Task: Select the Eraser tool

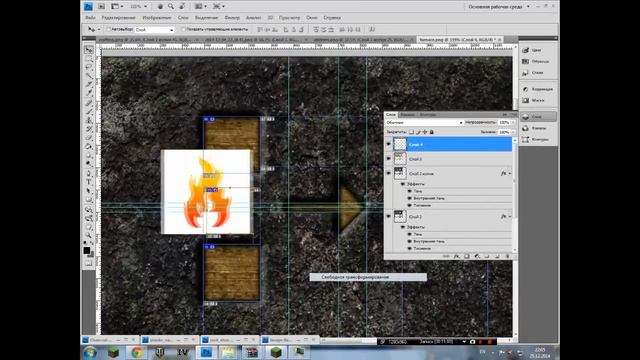Action: 89,138
